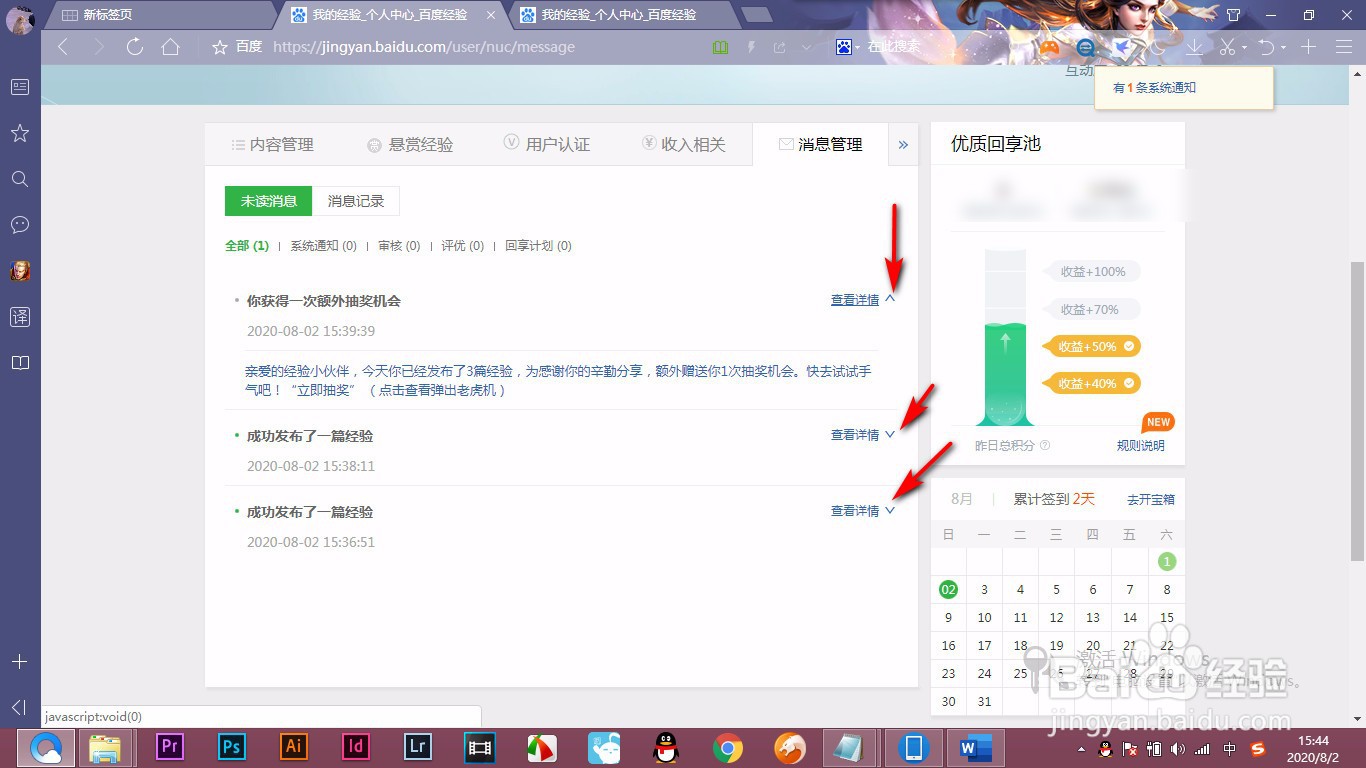Open the 规则说明 link
The image size is (1366, 768).
click(x=1140, y=446)
